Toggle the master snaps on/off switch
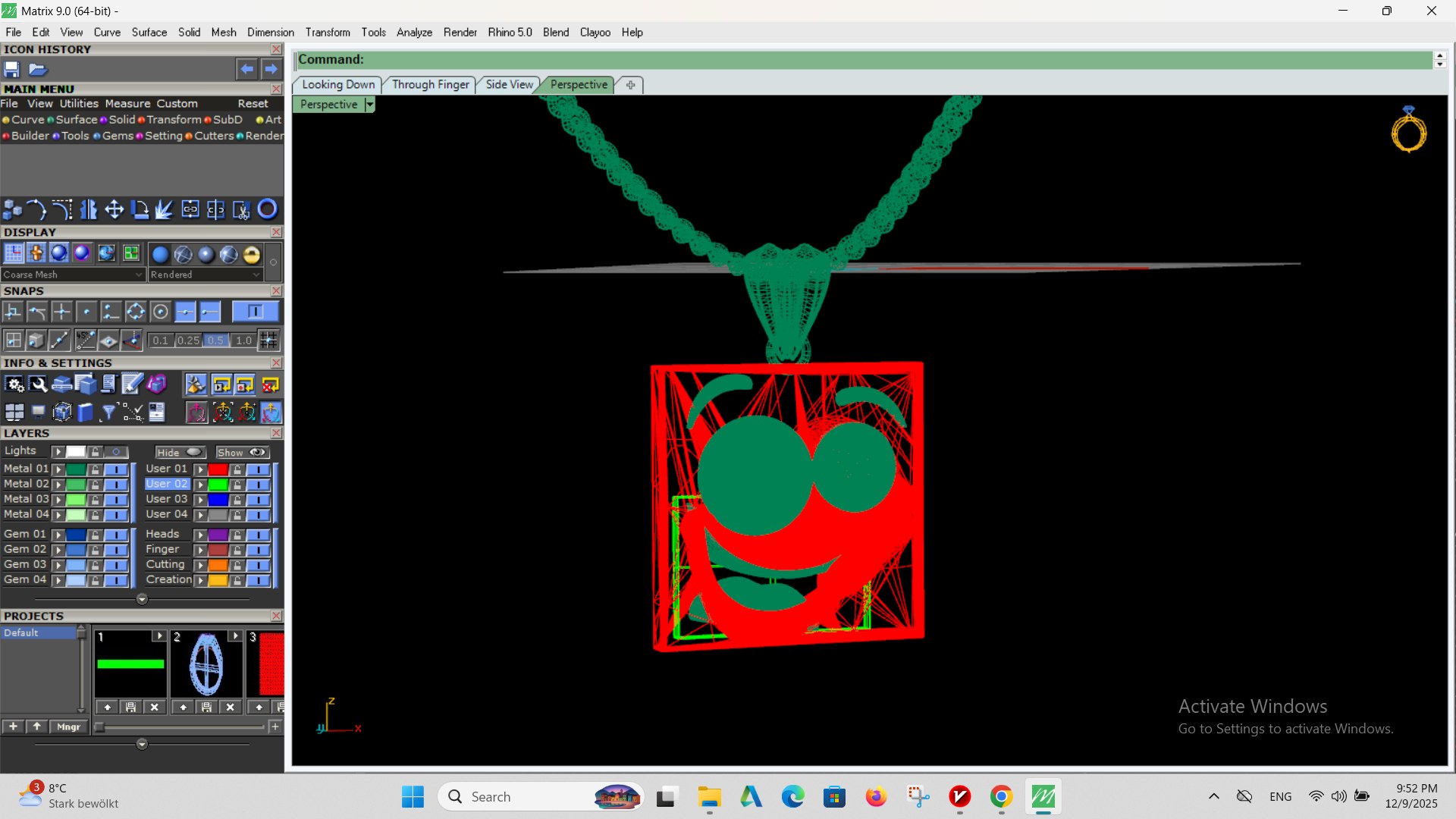The width and height of the screenshot is (1456, 819). tap(255, 312)
